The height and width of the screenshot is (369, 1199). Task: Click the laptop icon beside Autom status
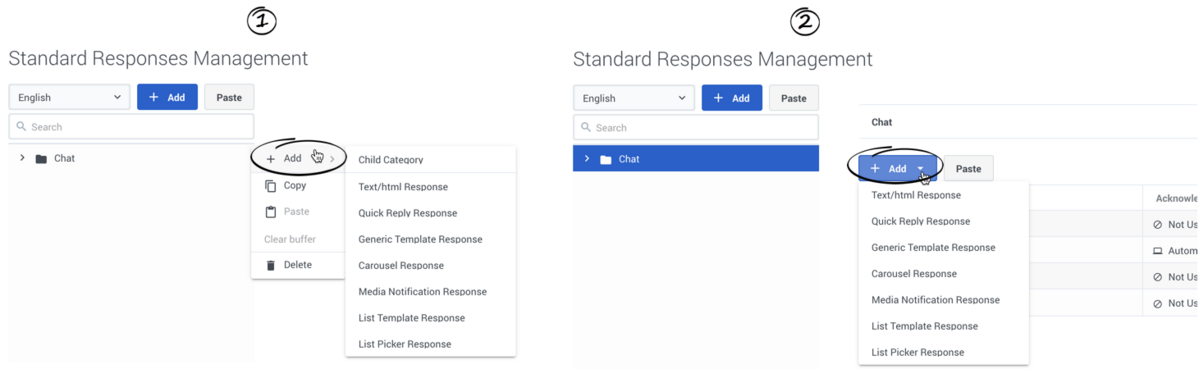tap(1158, 251)
